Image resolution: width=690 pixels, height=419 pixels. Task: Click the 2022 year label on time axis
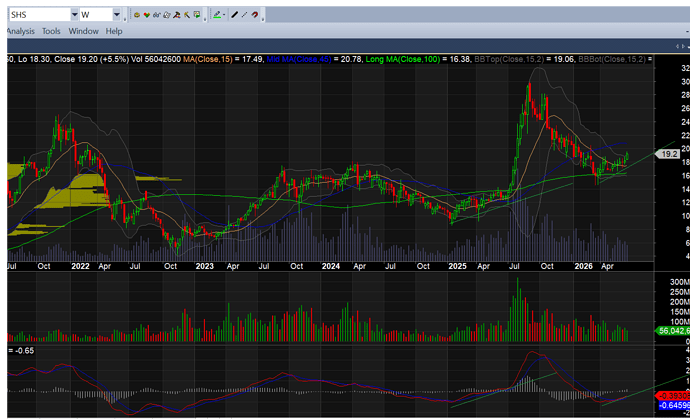pos(81,266)
